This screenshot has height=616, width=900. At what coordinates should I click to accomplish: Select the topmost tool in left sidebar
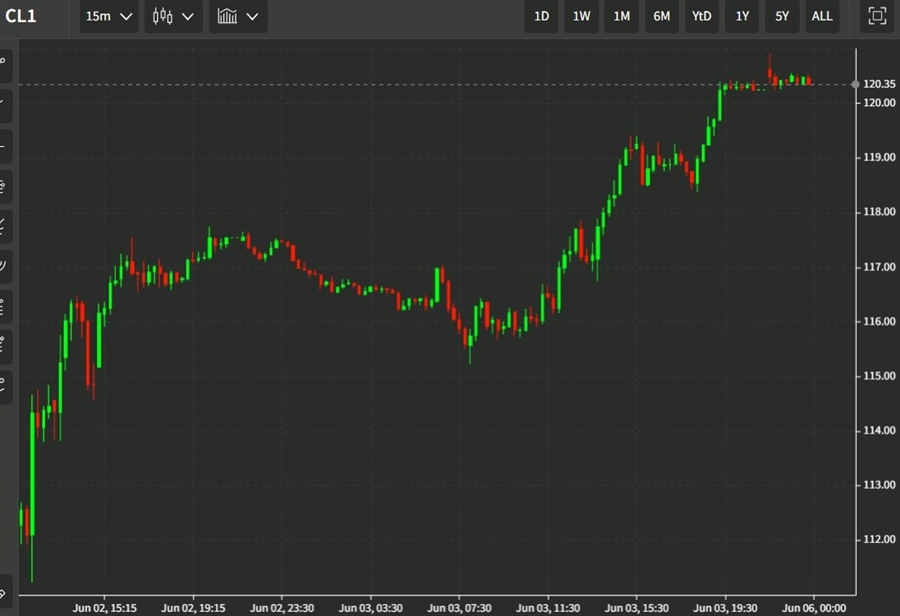pyautogui.click(x=5, y=61)
